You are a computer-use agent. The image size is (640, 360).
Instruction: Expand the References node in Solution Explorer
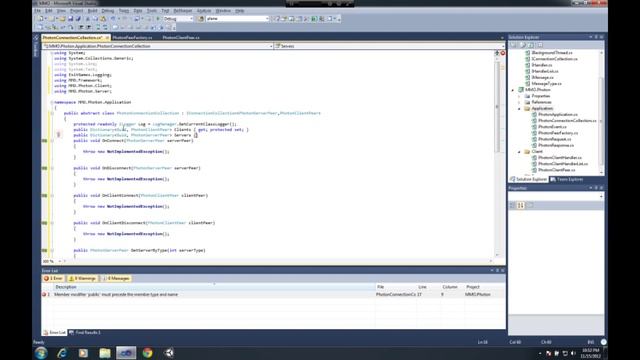(x=519, y=102)
